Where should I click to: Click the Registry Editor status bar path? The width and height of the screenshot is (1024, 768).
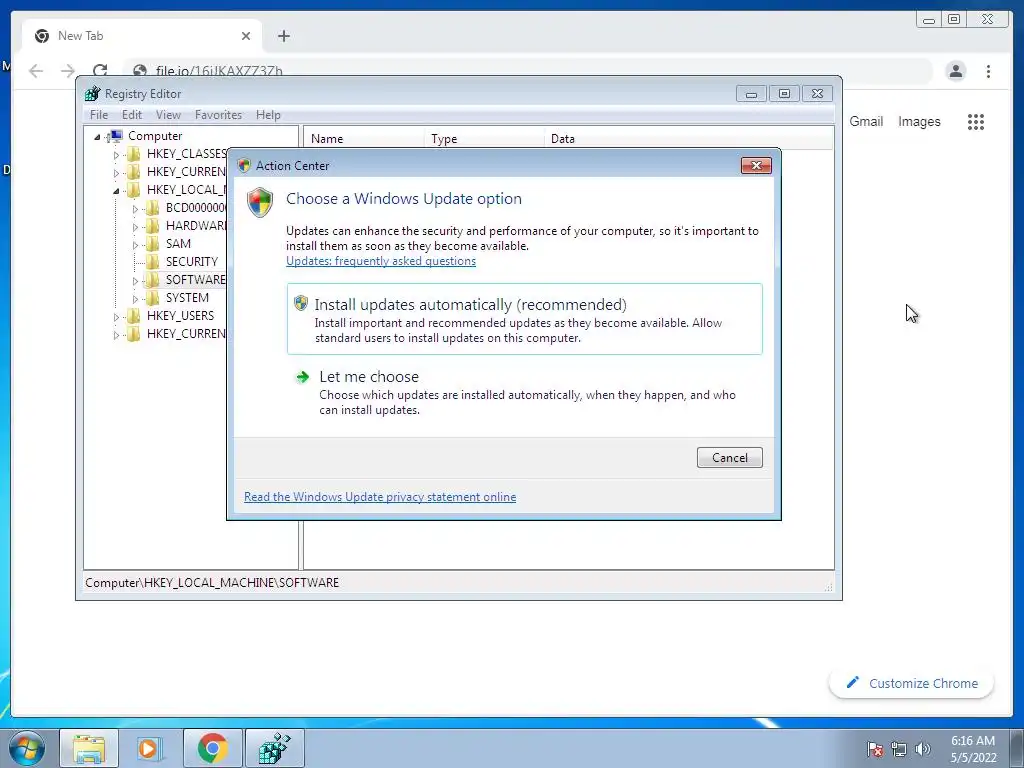coord(212,583)
